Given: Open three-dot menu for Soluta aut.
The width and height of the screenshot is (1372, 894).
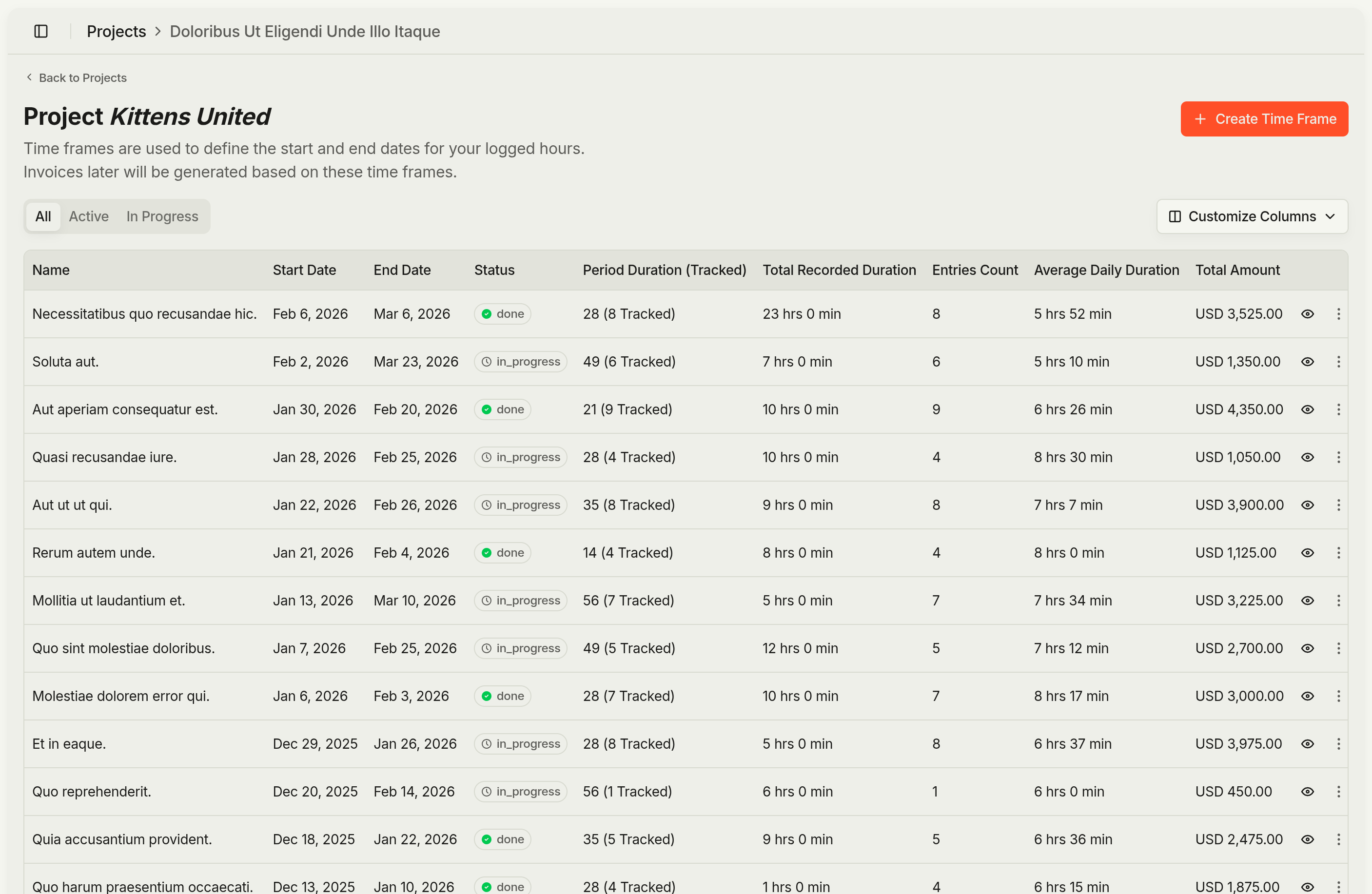Looking at the screenshot, I should tap(1338, 361).
